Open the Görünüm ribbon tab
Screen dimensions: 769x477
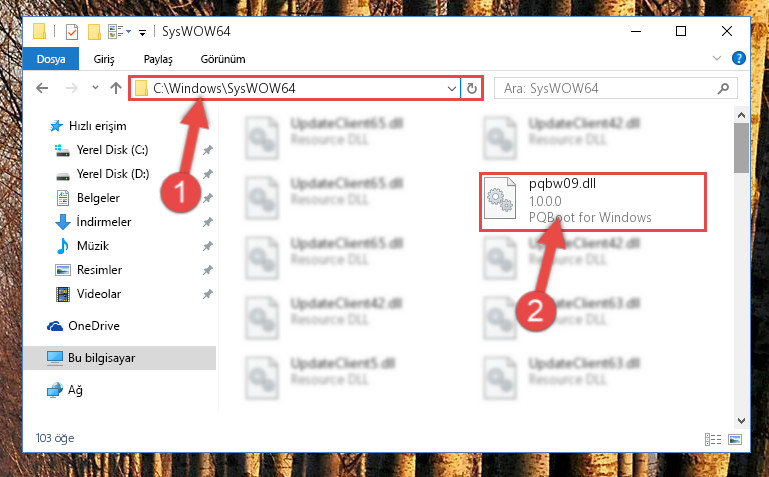(223, 59)
